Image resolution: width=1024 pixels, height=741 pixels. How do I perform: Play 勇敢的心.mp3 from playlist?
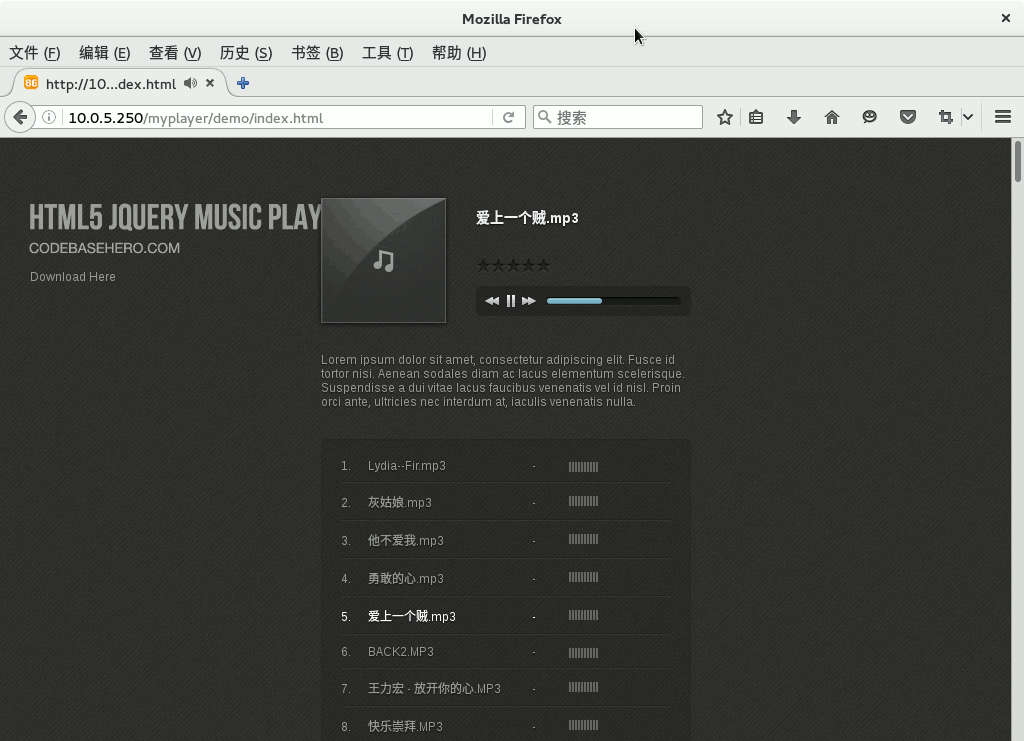406,578
